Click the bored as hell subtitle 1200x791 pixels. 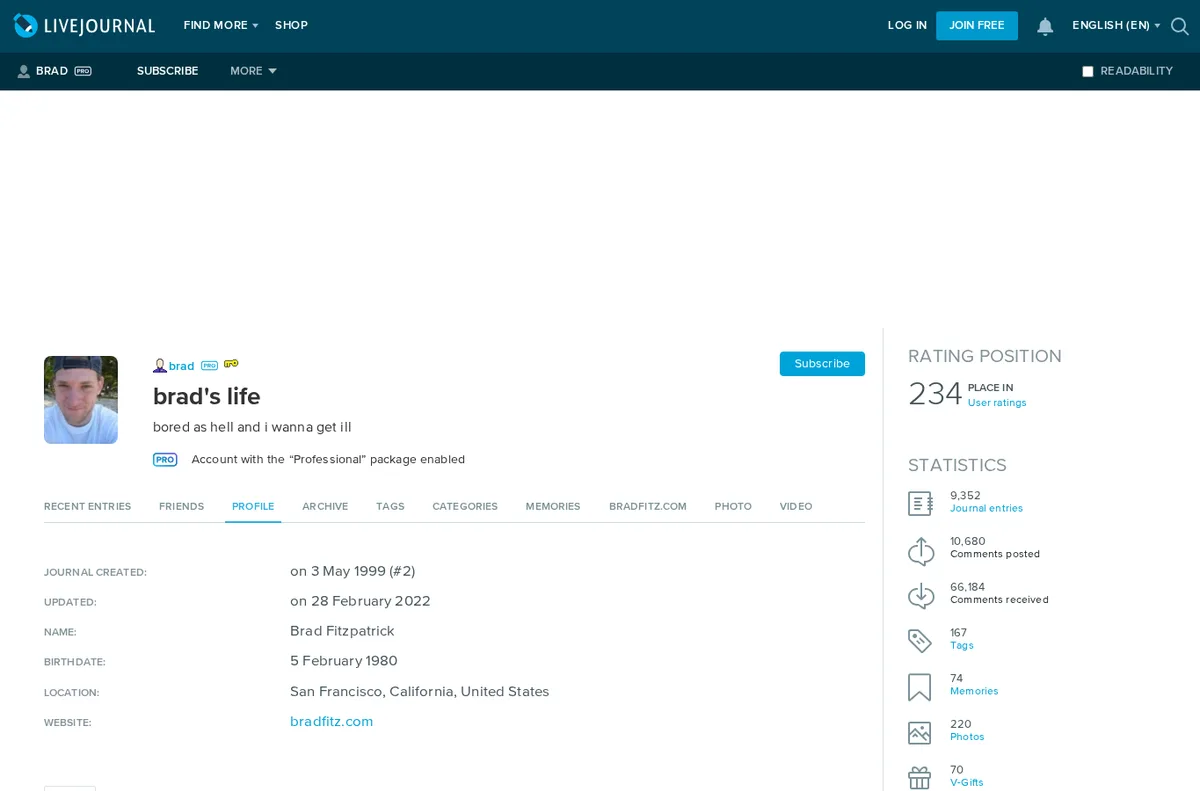coord(252,428)
